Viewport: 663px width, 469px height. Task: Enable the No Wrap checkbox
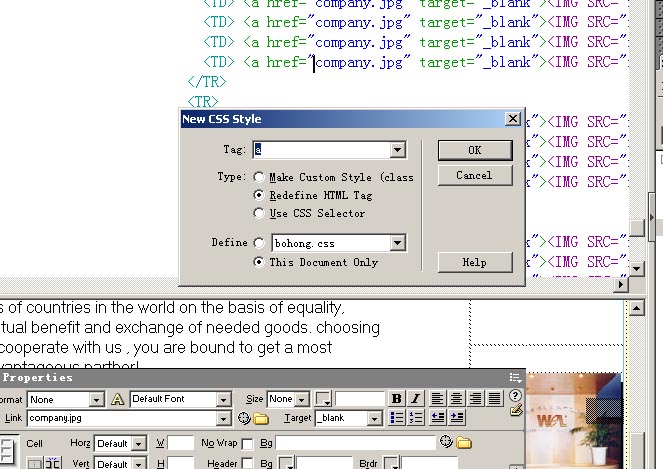(x=247, y=443)
